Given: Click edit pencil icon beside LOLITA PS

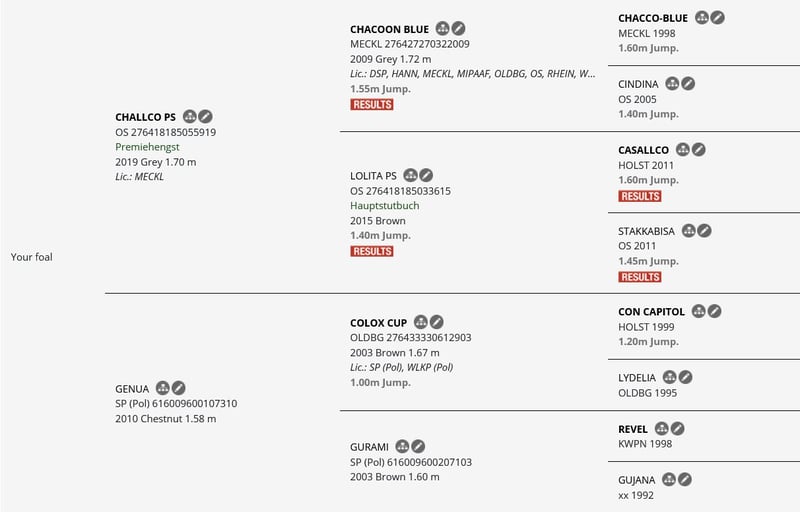Looking at the screenshot, I should (x=426, y=175).
